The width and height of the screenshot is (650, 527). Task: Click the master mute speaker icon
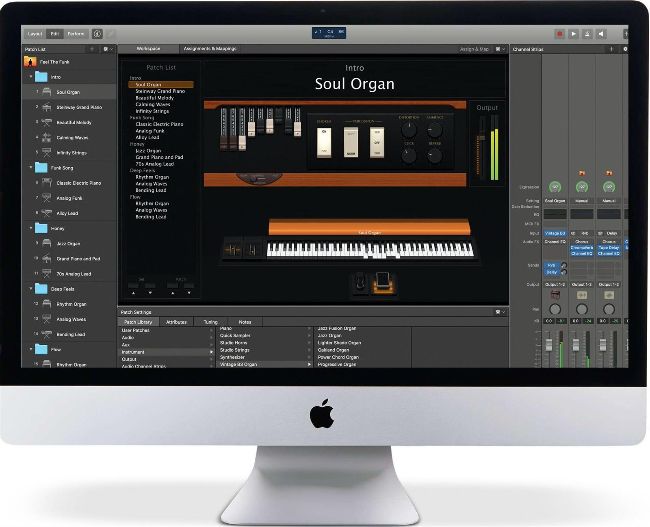pos(602,34)
